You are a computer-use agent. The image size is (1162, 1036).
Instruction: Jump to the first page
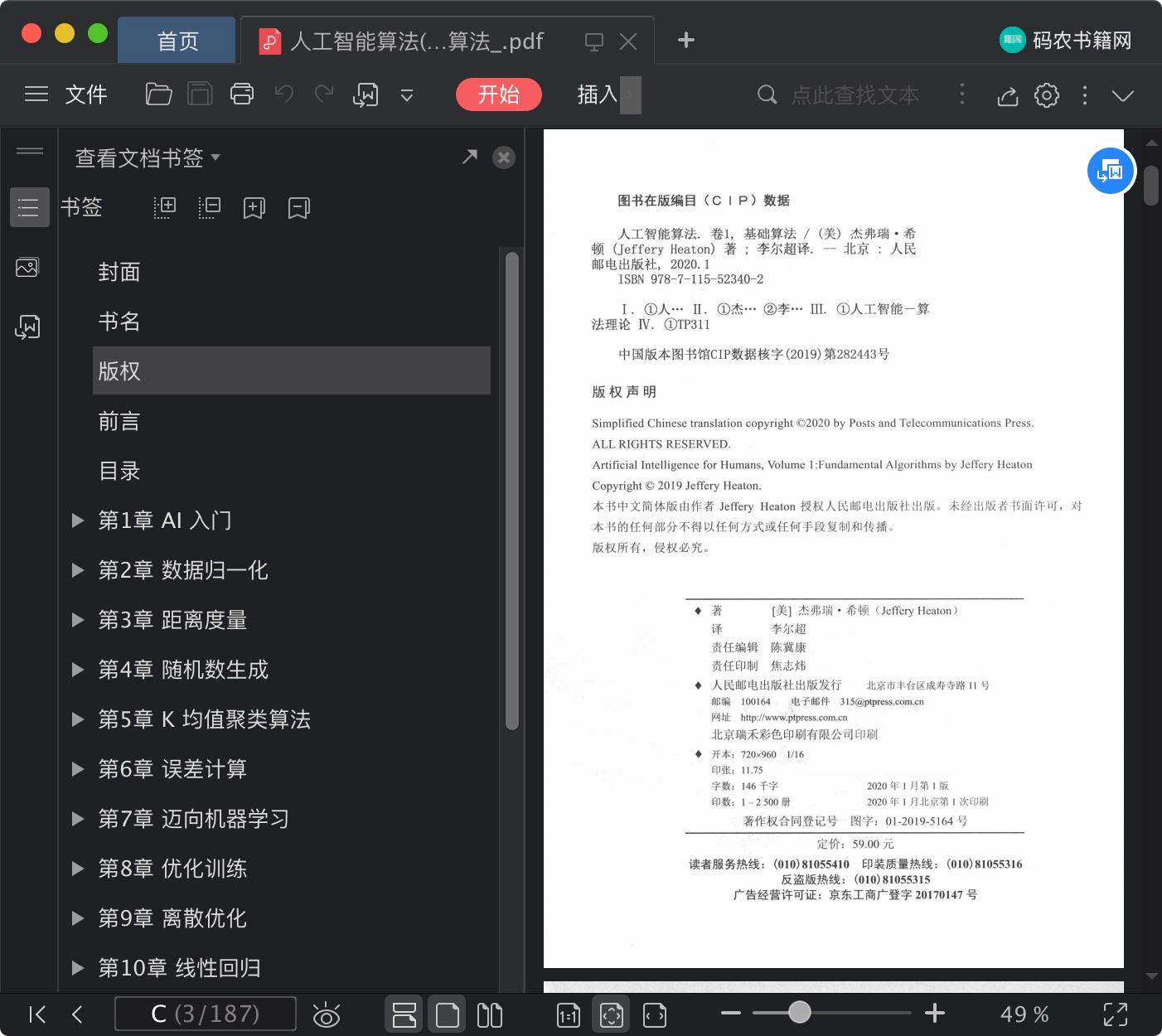pyautogui.click(x=37, y=1014)
